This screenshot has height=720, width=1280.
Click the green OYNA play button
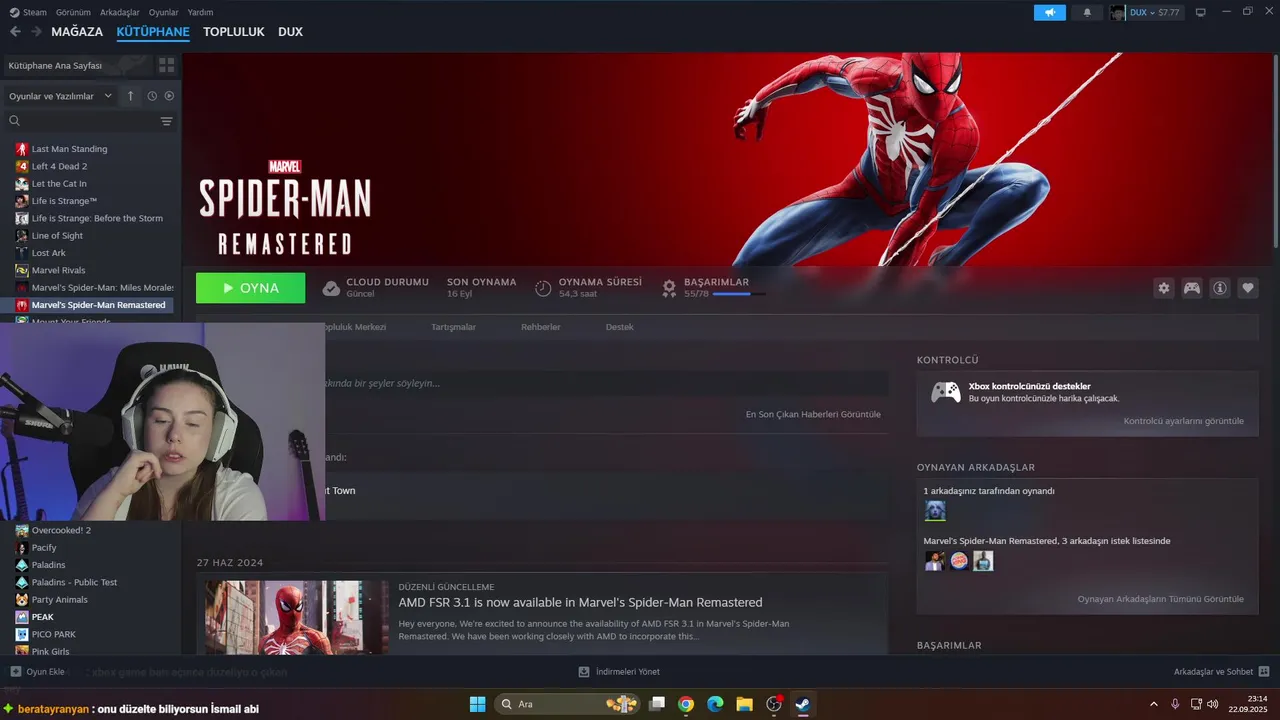coord(251,288)
